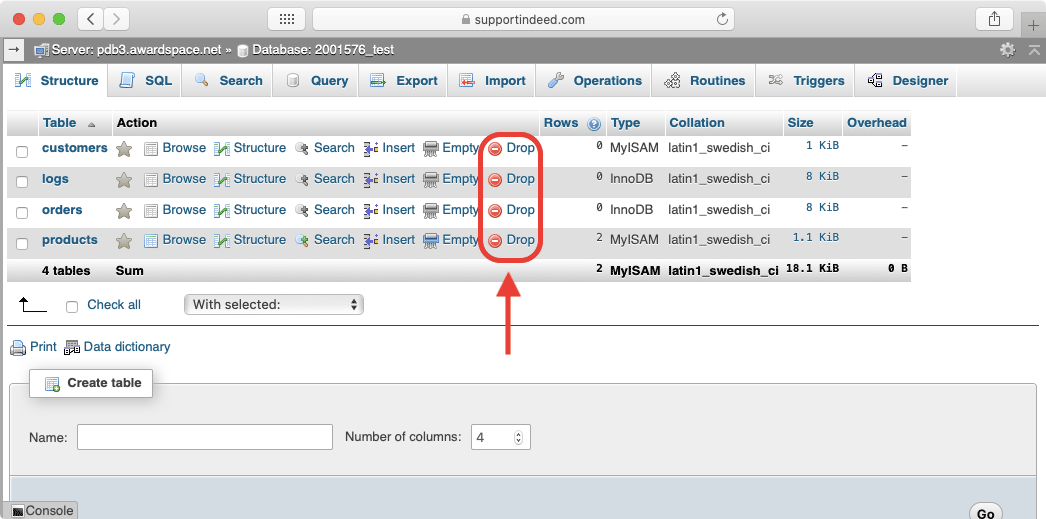Image resolution: width=1046 pixels, height=519 pixels.
Task: Click the Safari share icon
Action: click(994, 19)
